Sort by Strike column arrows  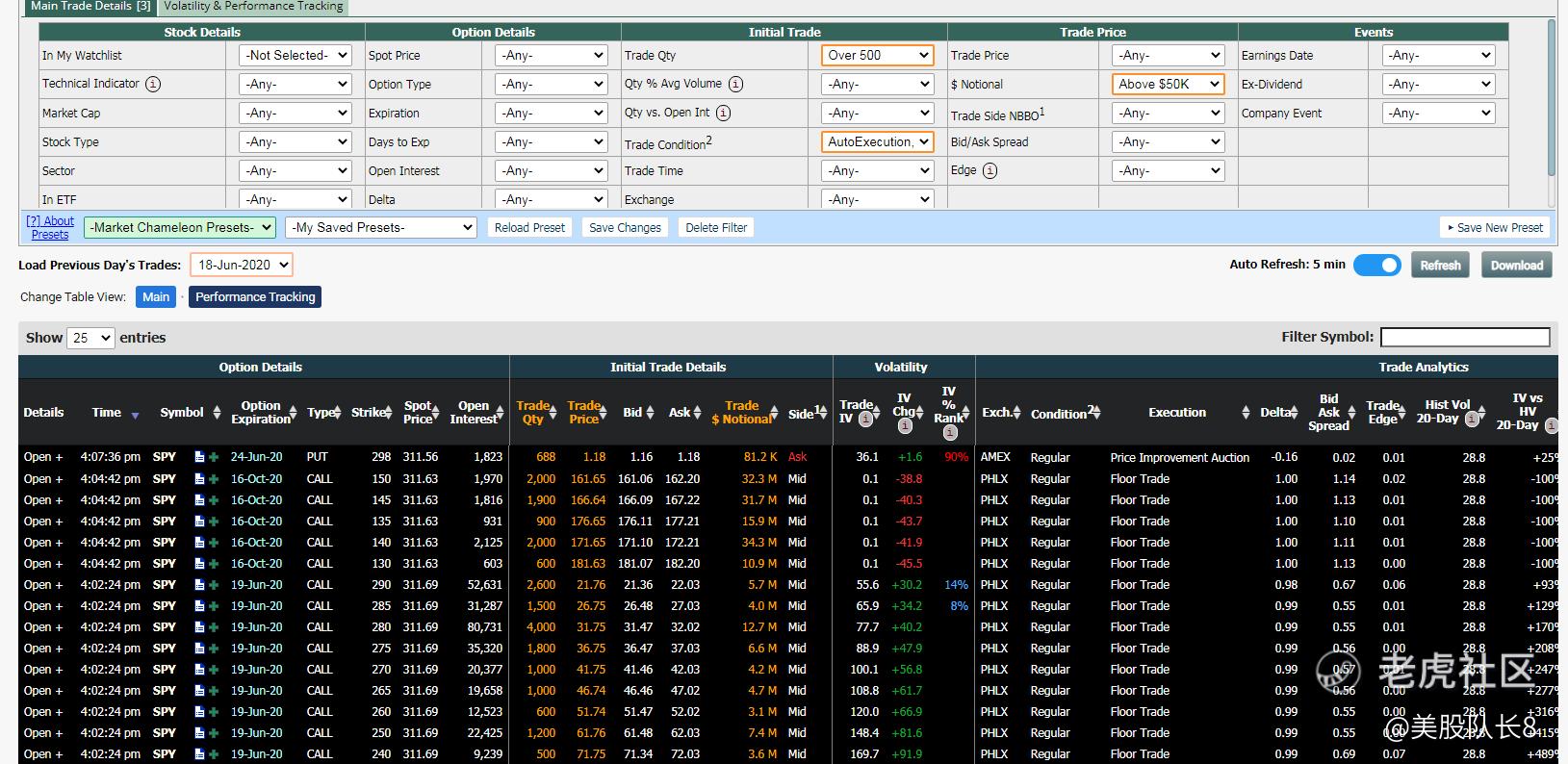pos(388,413)
